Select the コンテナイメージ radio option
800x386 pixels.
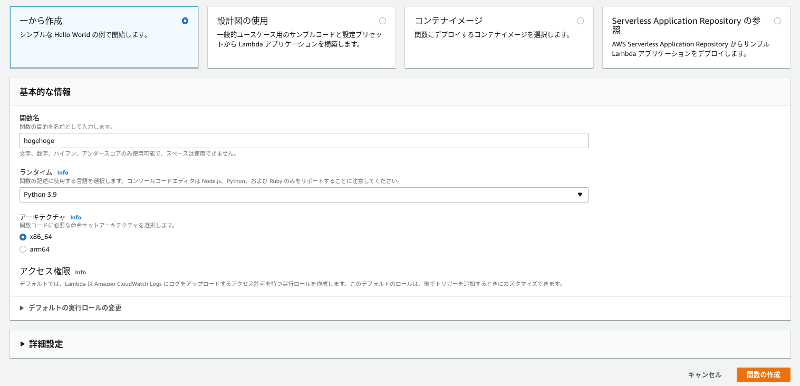[580, 21]
